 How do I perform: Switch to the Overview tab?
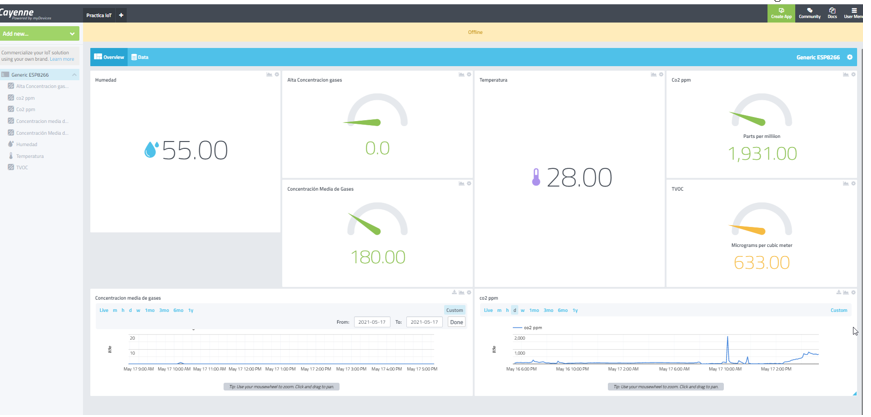point(109,57)
